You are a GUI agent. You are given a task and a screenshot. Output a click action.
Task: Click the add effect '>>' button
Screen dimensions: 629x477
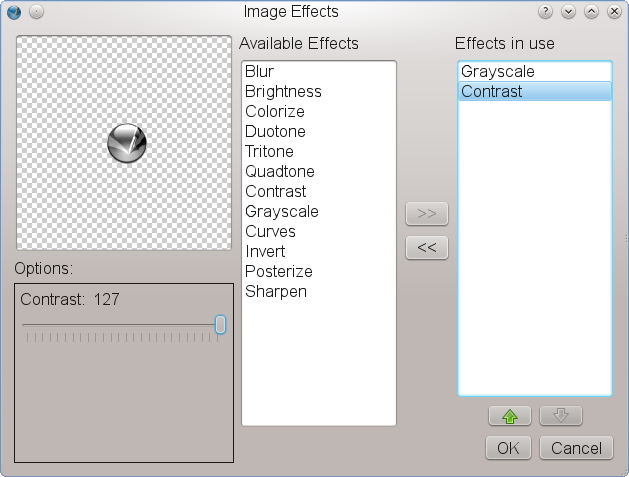coord(426,214)
